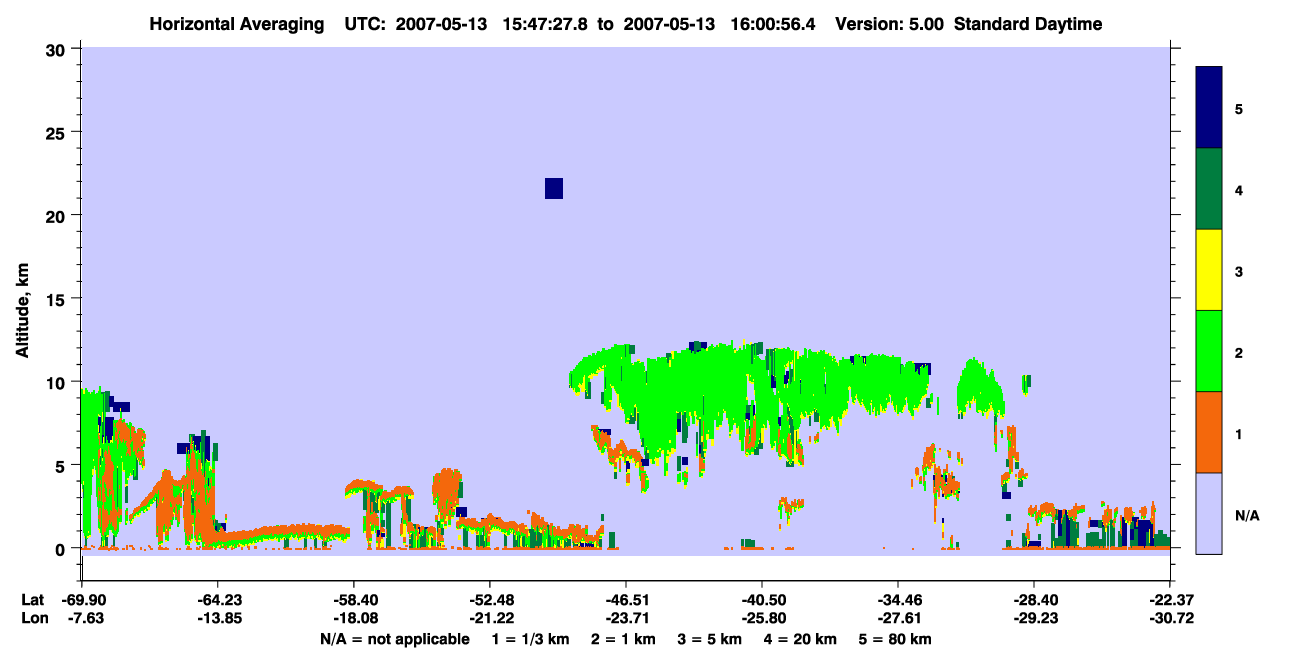Image resolution: width=1300 pixels, height=667 pixels.
Task: Click 'Version: 5.00' text in title
Action: pos(890,24)
